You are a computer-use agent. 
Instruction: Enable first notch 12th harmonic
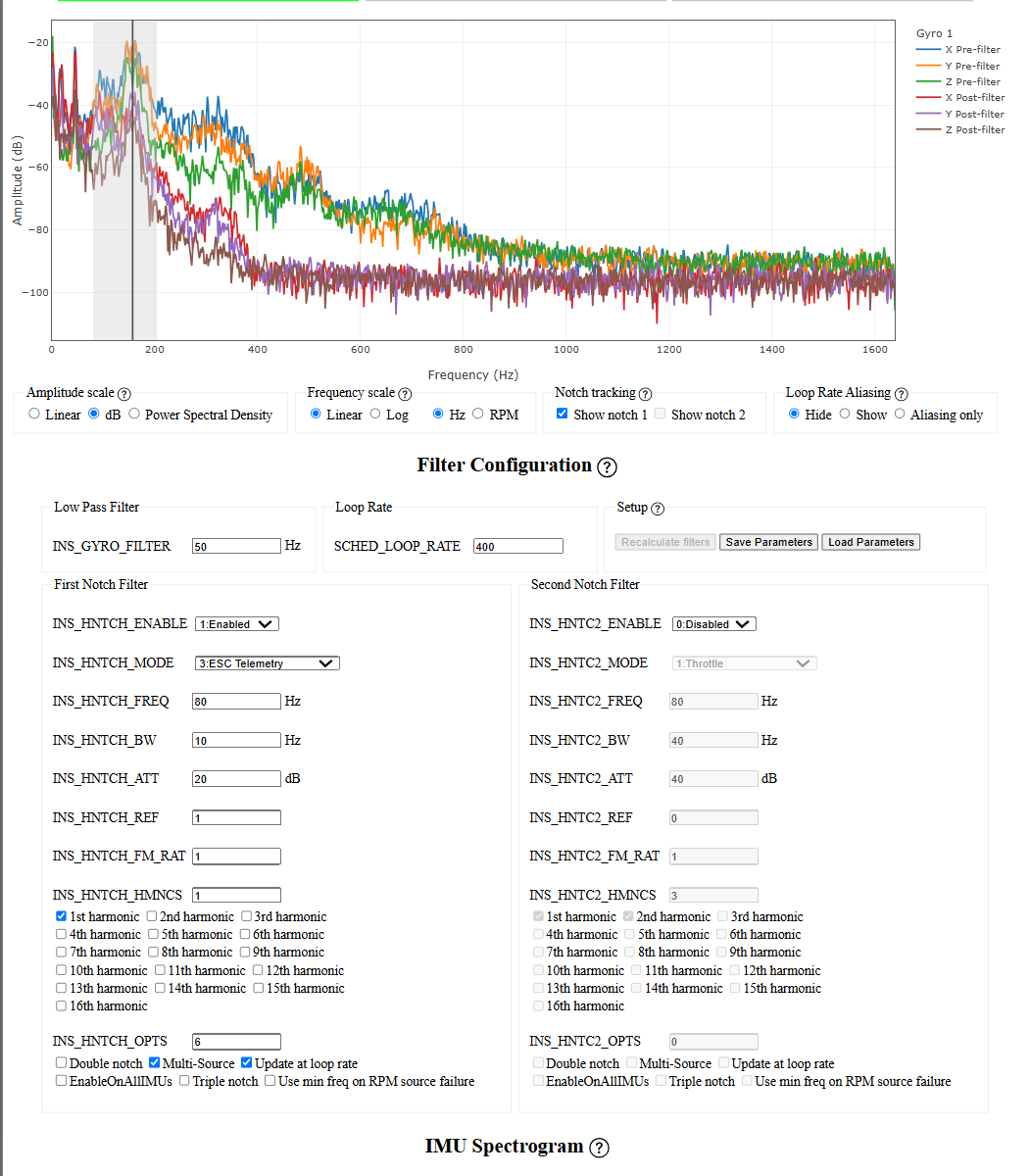point(259,970)
